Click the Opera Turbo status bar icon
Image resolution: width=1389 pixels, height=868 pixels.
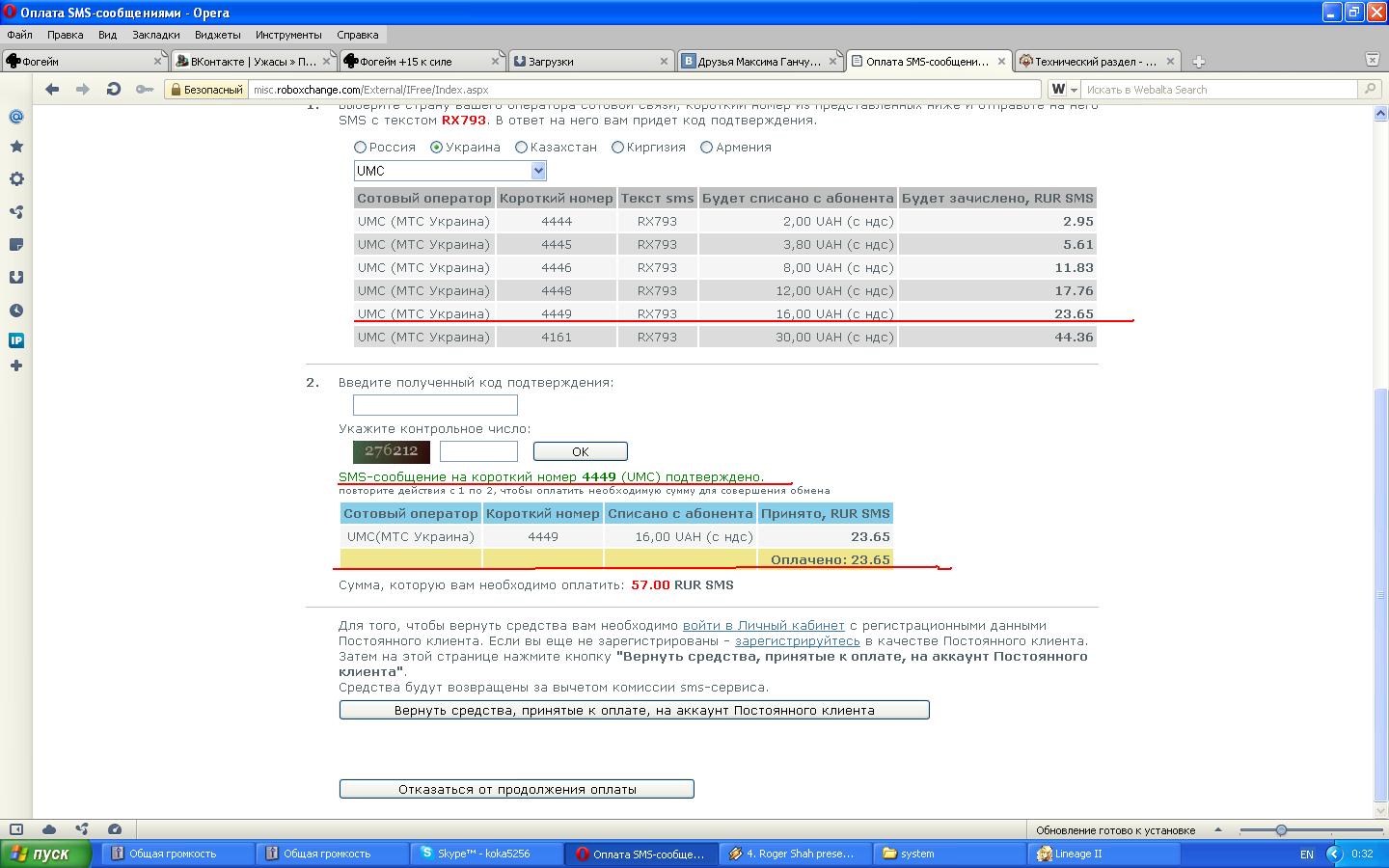click(x=115, y=829)
